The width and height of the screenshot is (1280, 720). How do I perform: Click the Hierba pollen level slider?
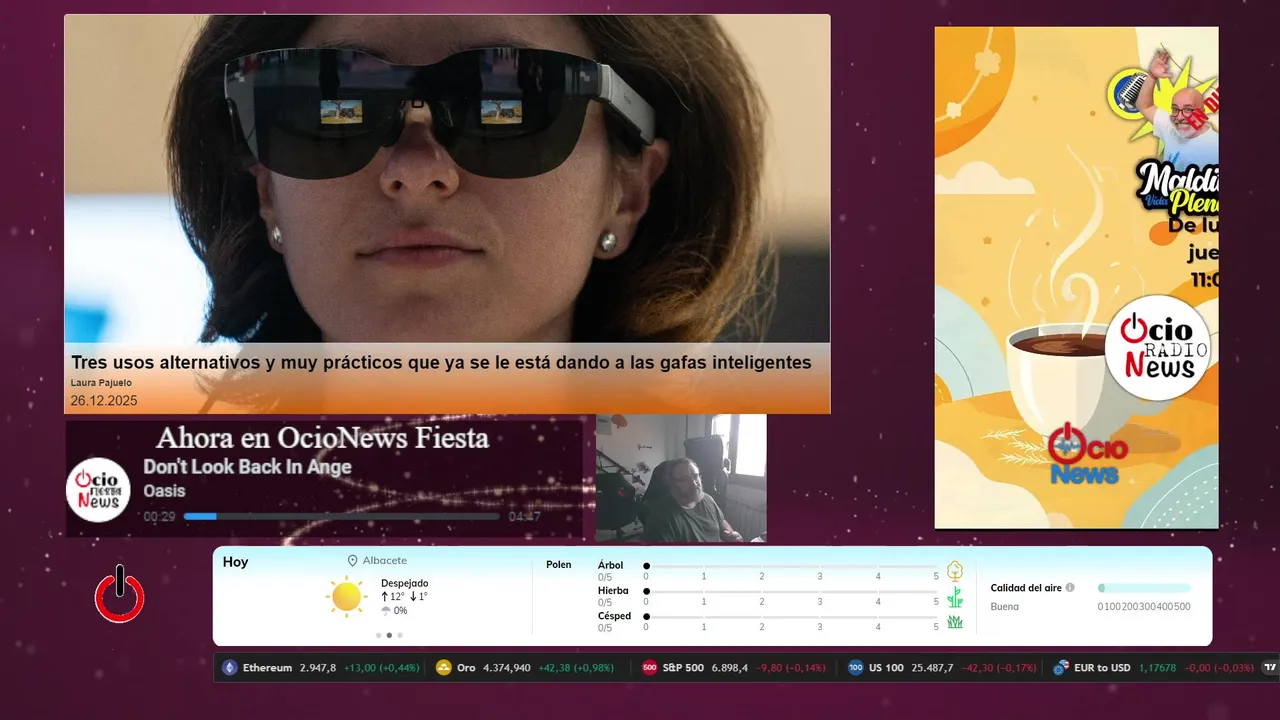coord(792,591)
